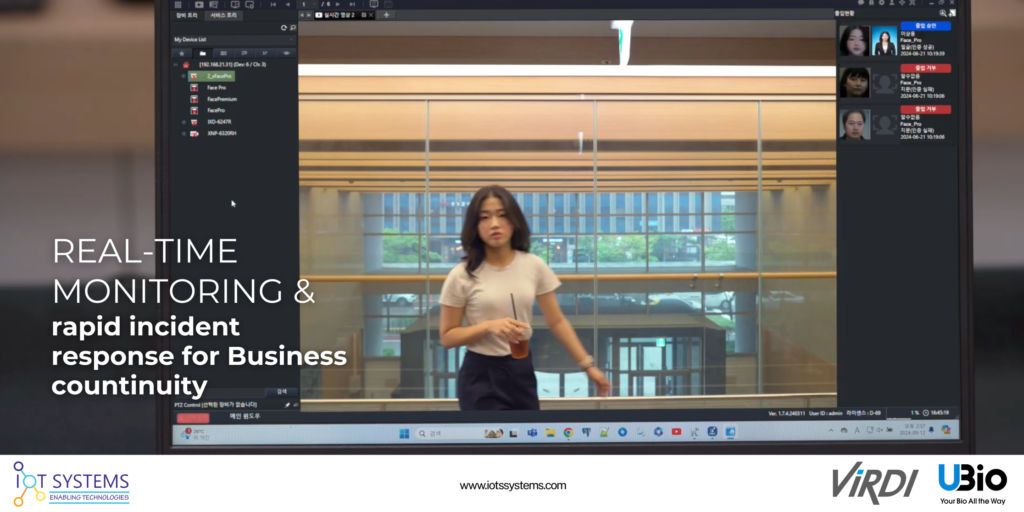The height and width of the screenshot is (512, 1024).
Task: Click the magnifier icon in the access event panel
Action: coord(942,13)
